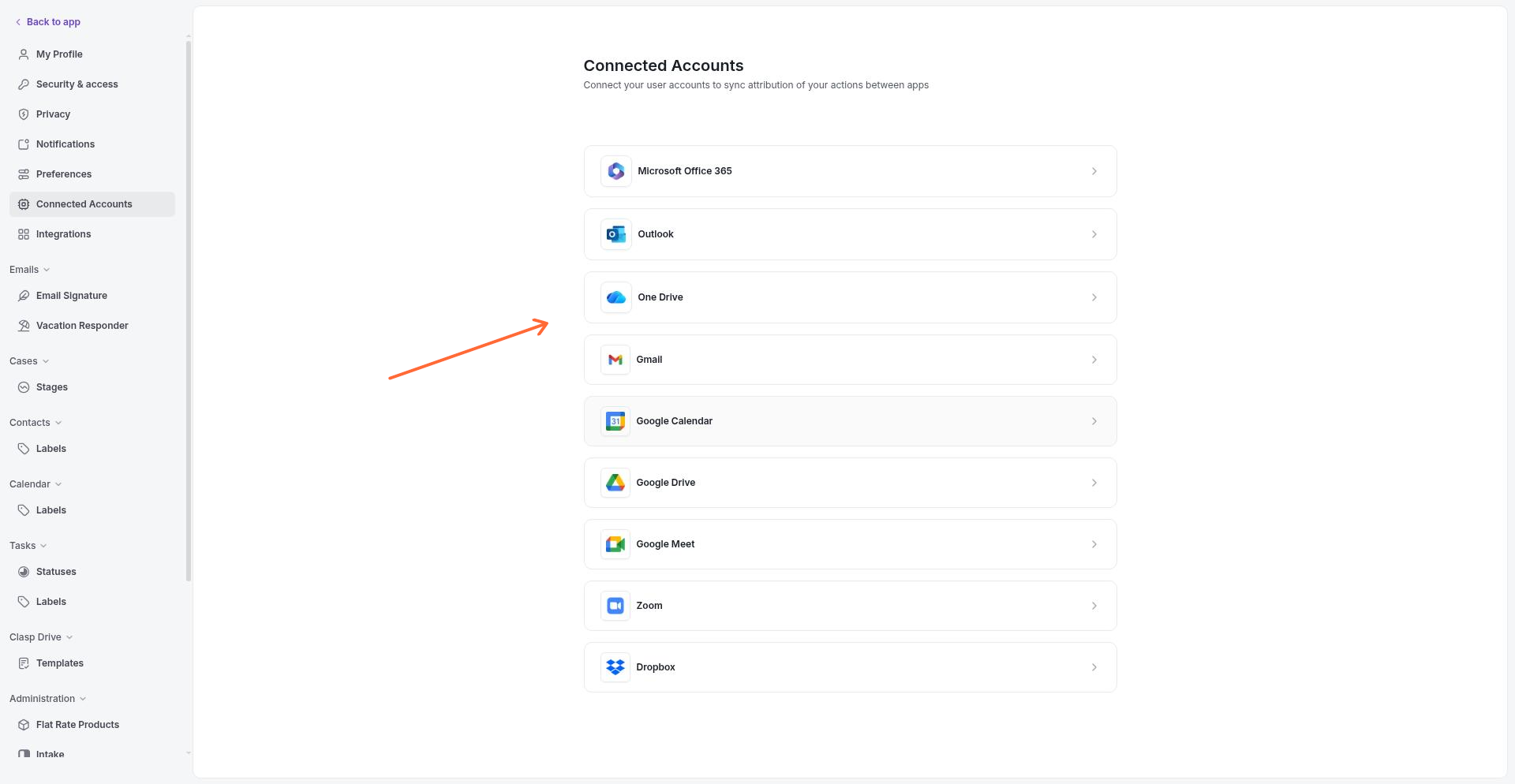Click the Integrations grid icon
The width and height of the screenshot is (1515, 784).
click(x=24, y=234)
